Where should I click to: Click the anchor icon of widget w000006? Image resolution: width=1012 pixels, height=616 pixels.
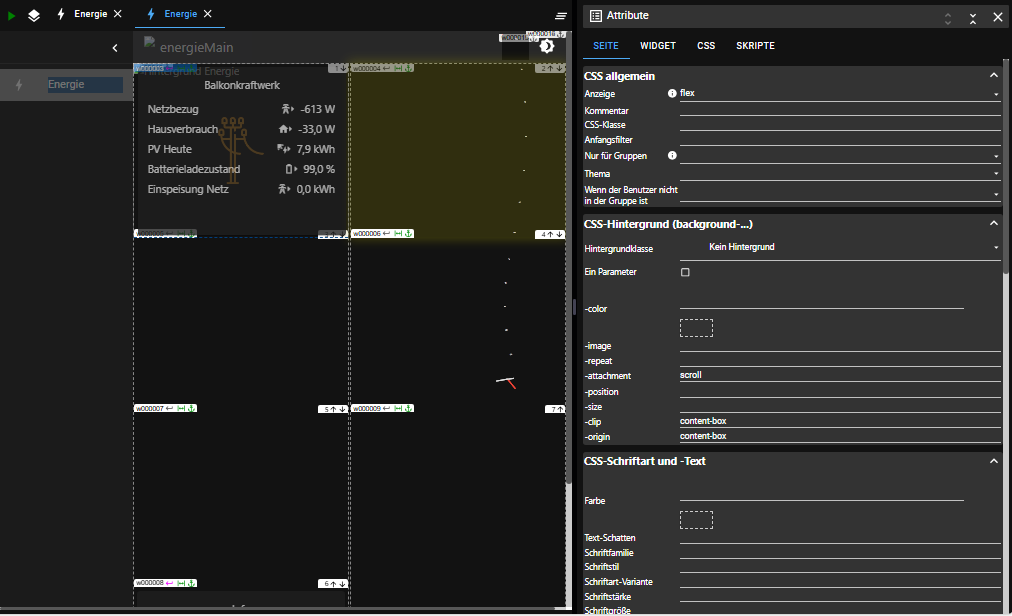pos(408,234)
